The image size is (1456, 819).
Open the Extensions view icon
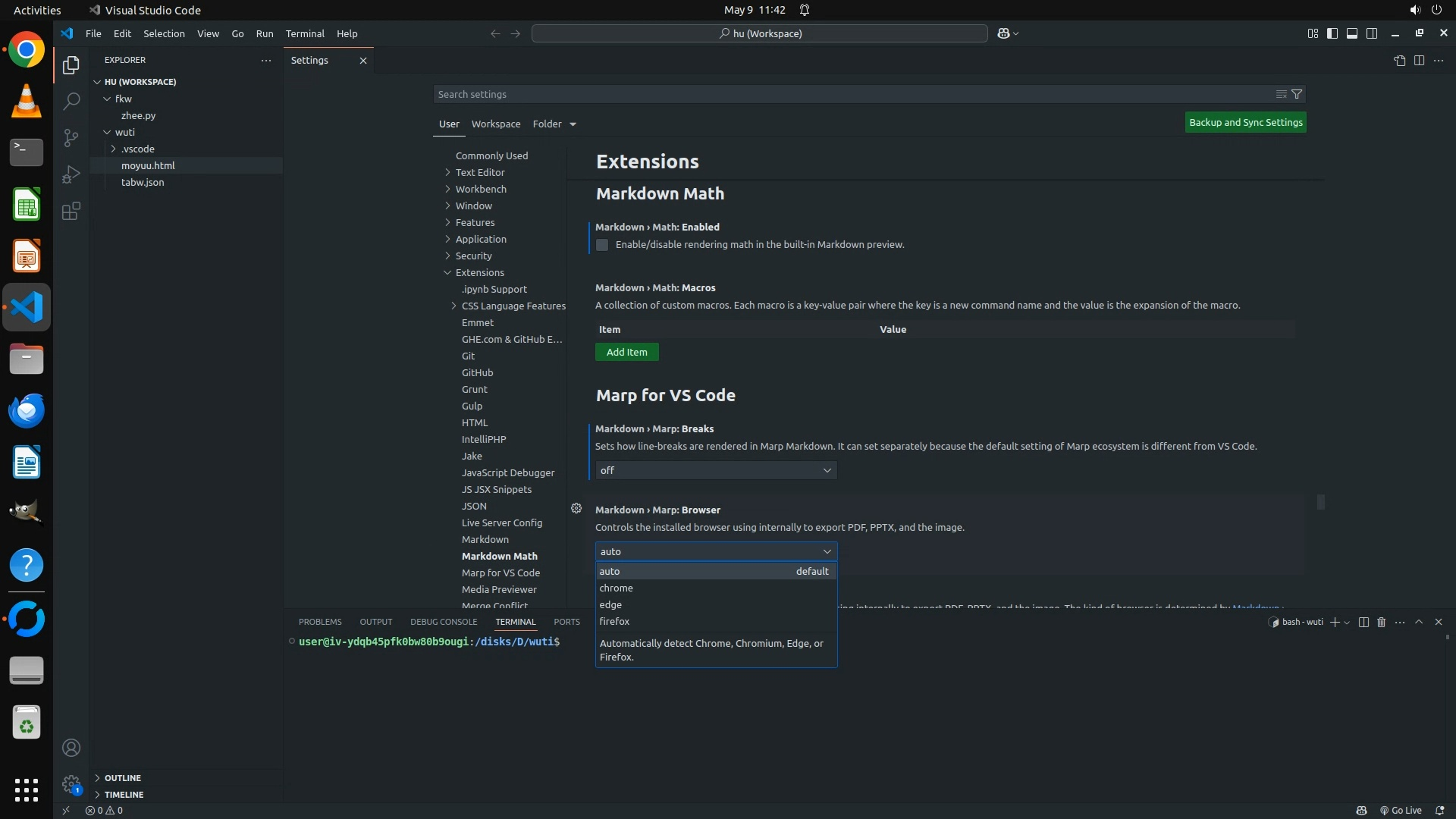click(71, 211)
